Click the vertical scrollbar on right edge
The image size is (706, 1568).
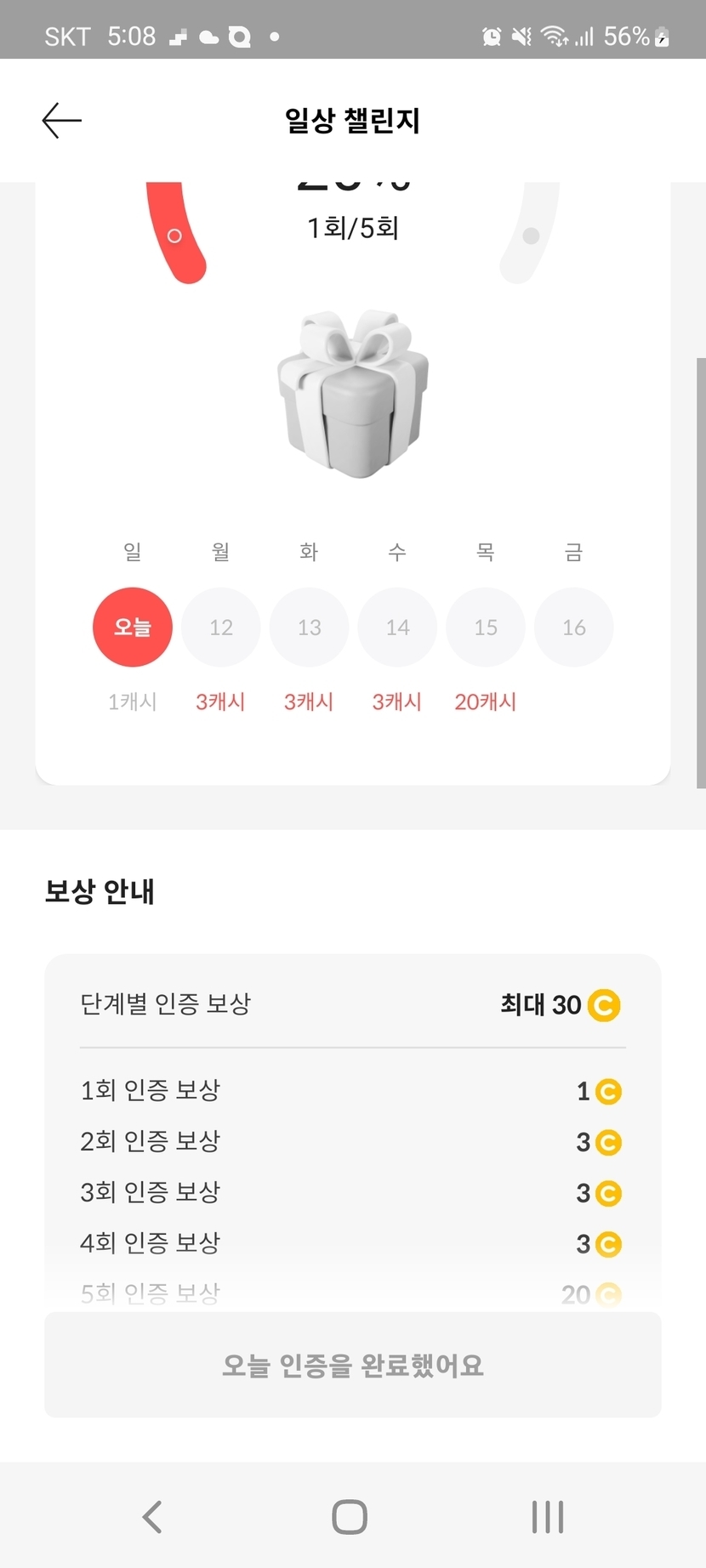(x=701, y=572)
